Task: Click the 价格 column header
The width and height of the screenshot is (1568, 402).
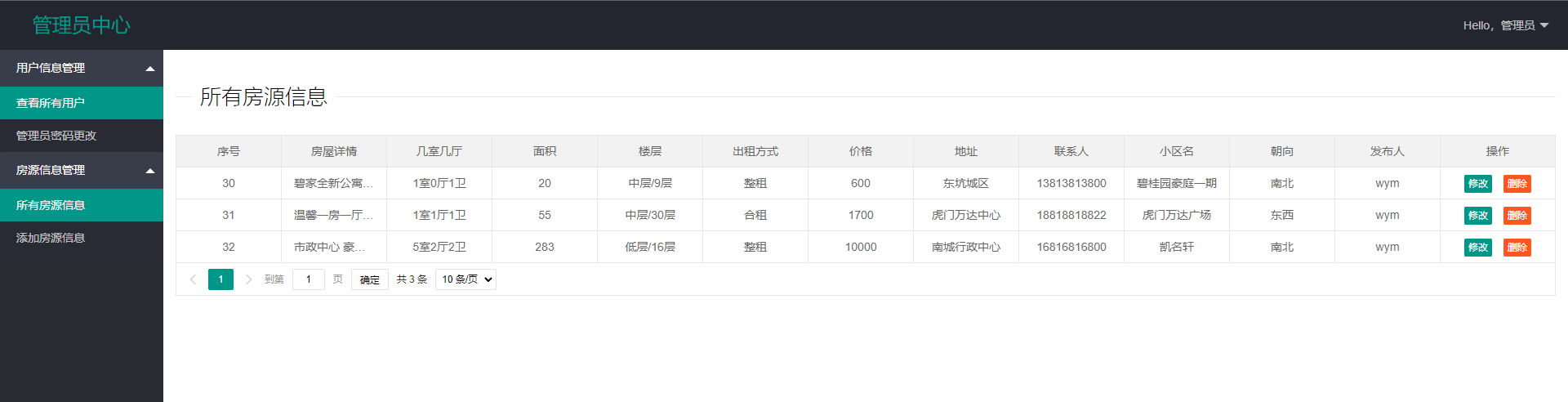Action: click(861, 151)
